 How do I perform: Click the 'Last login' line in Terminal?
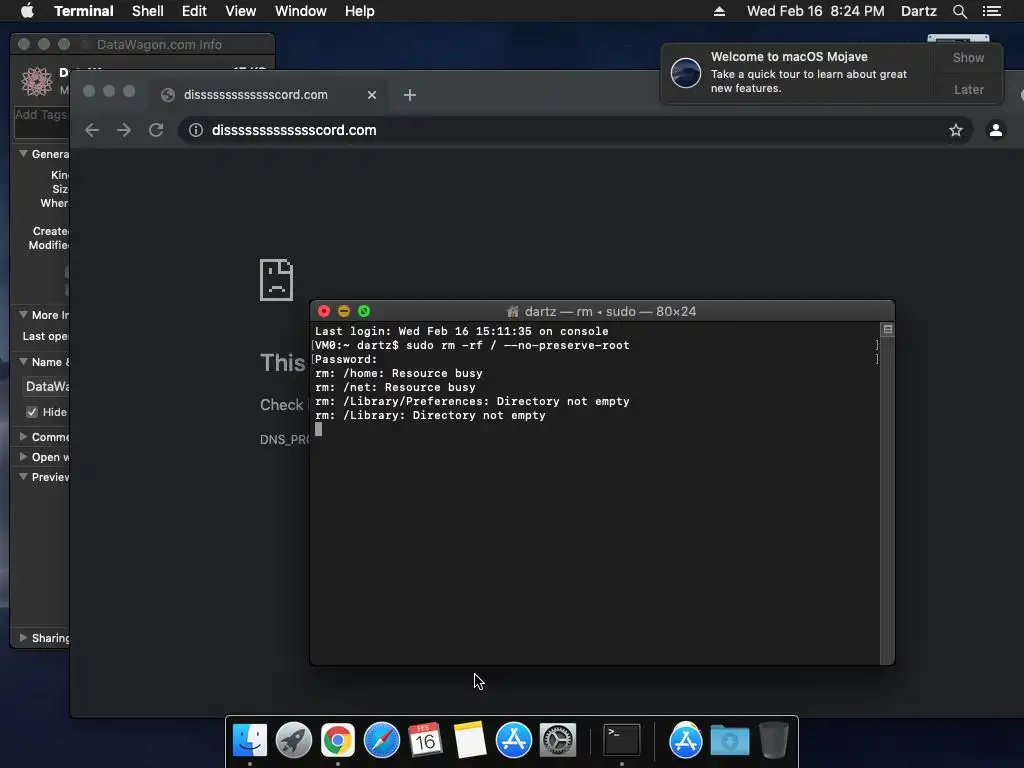tap(462, 331)
